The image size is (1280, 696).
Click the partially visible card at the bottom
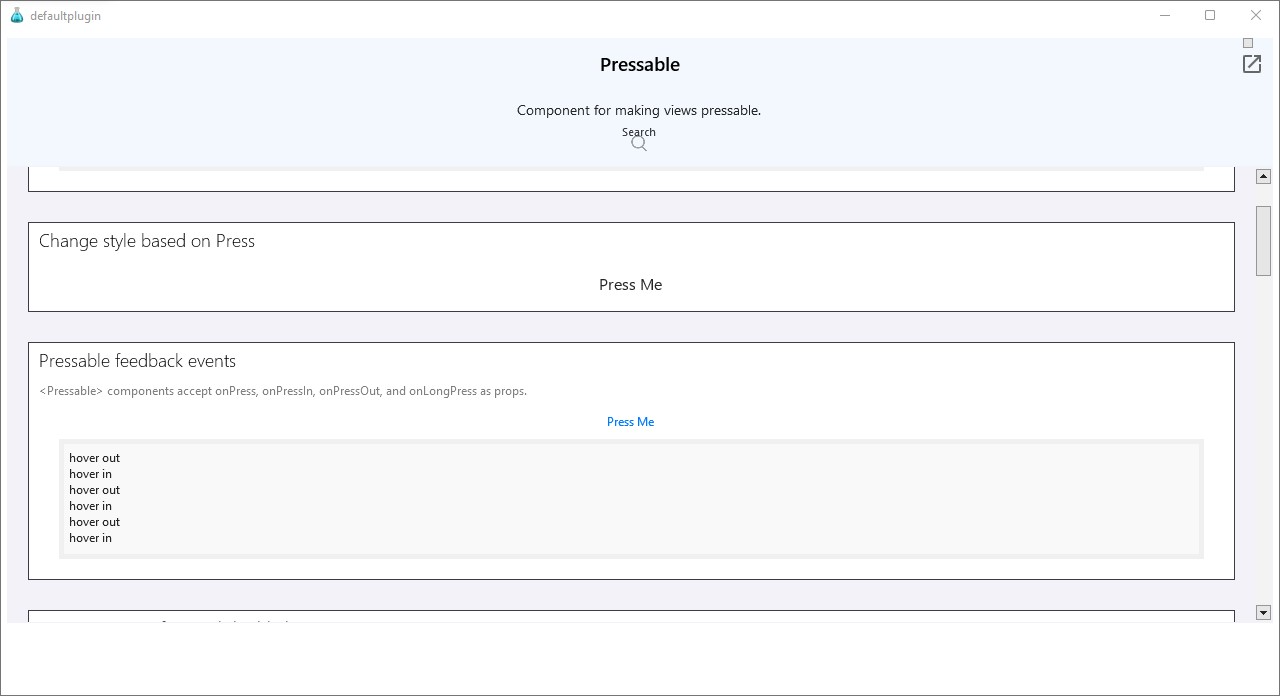[631, 616]
